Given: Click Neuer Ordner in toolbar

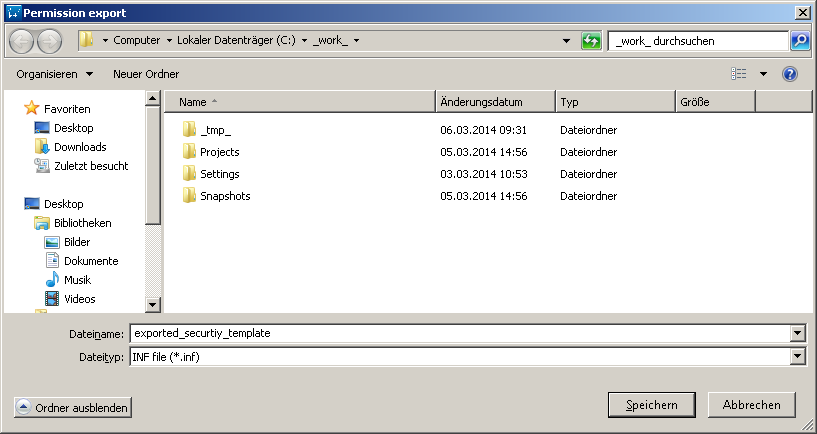Looking at the screenshot, I should (146, 74).
